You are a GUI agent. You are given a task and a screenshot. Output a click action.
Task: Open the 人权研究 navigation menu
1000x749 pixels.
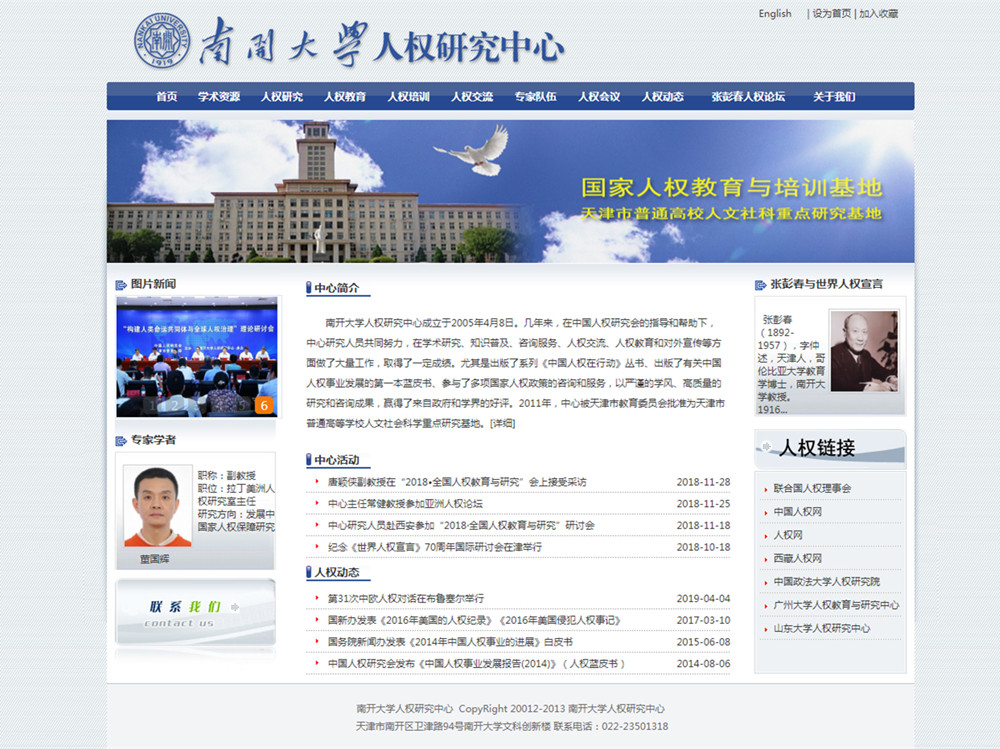pos(281,97)
